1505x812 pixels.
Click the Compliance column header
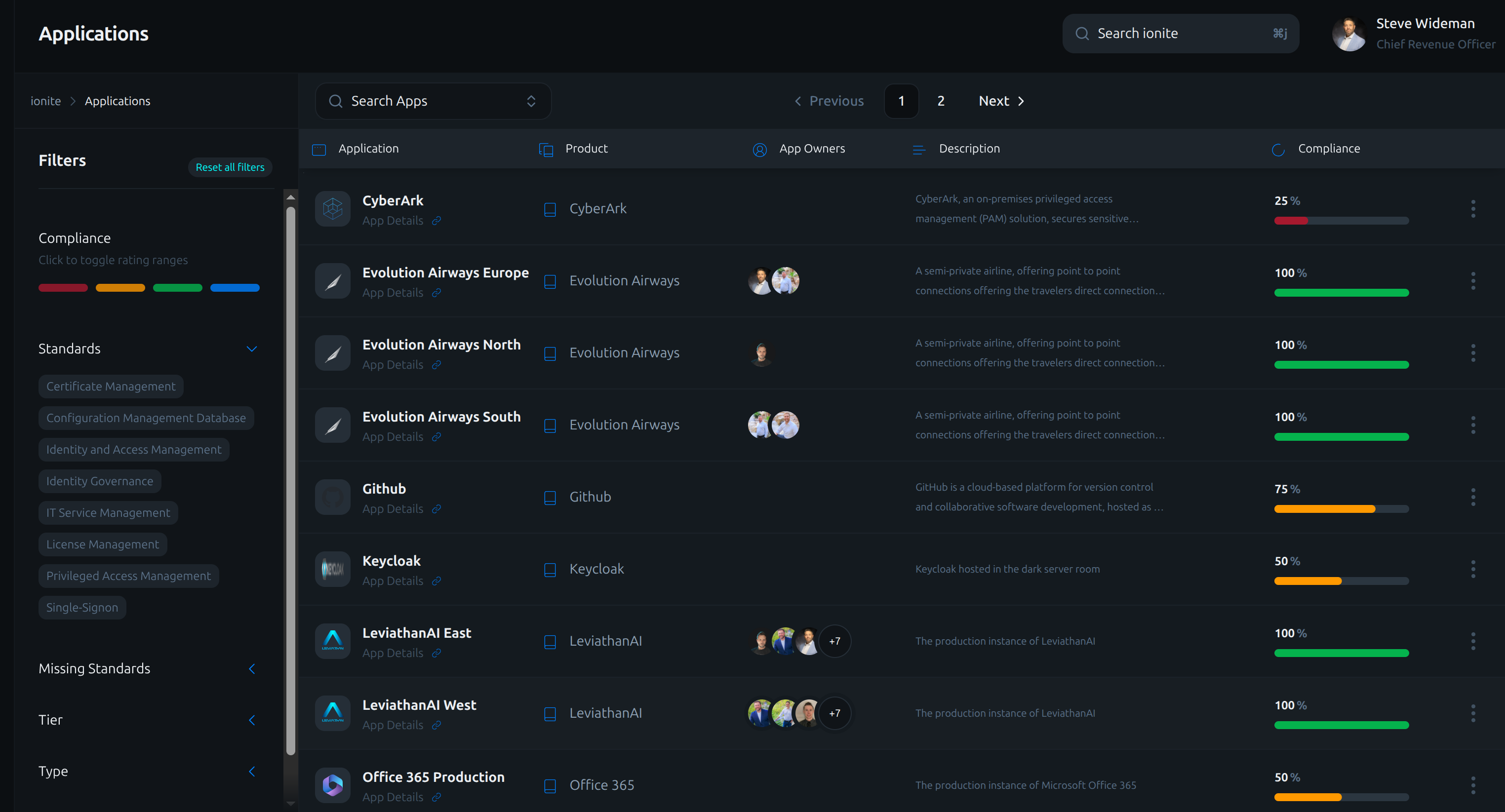pos(1329,149)
